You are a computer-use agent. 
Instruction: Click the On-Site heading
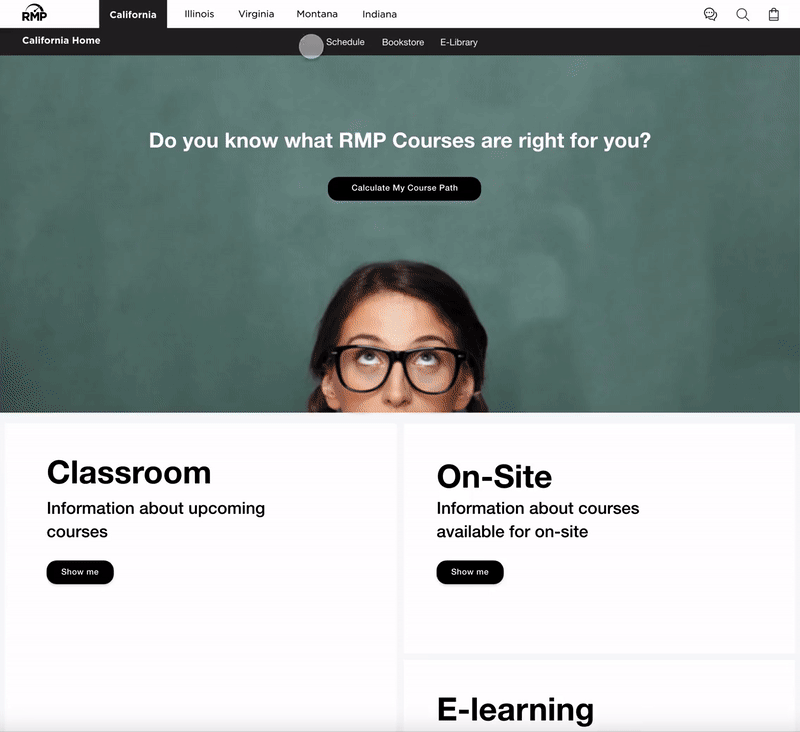[494, 476]
